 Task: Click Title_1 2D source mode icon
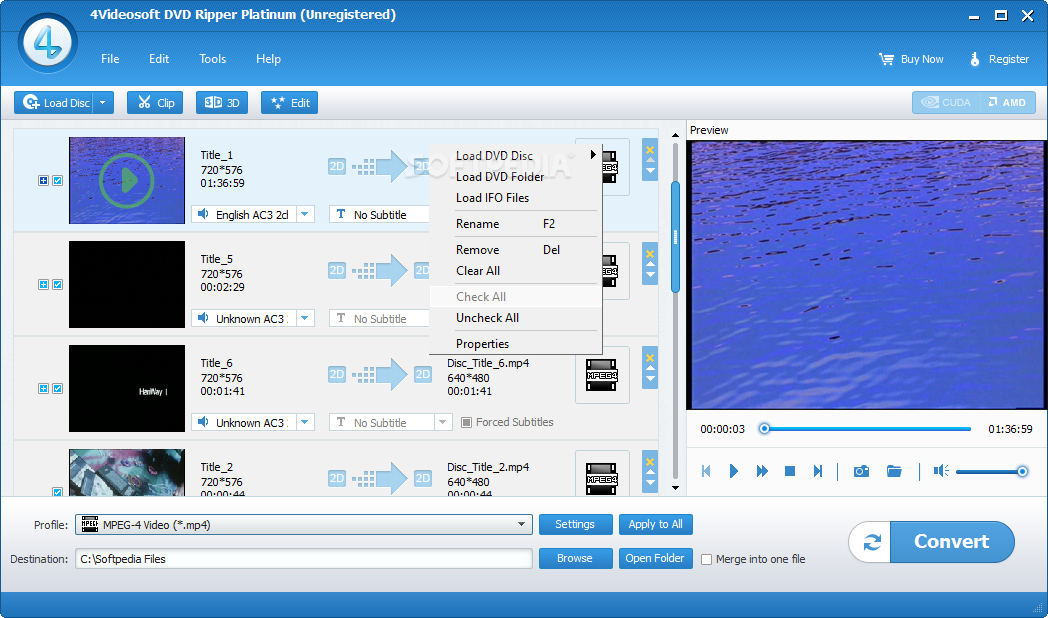coord(337,166)
